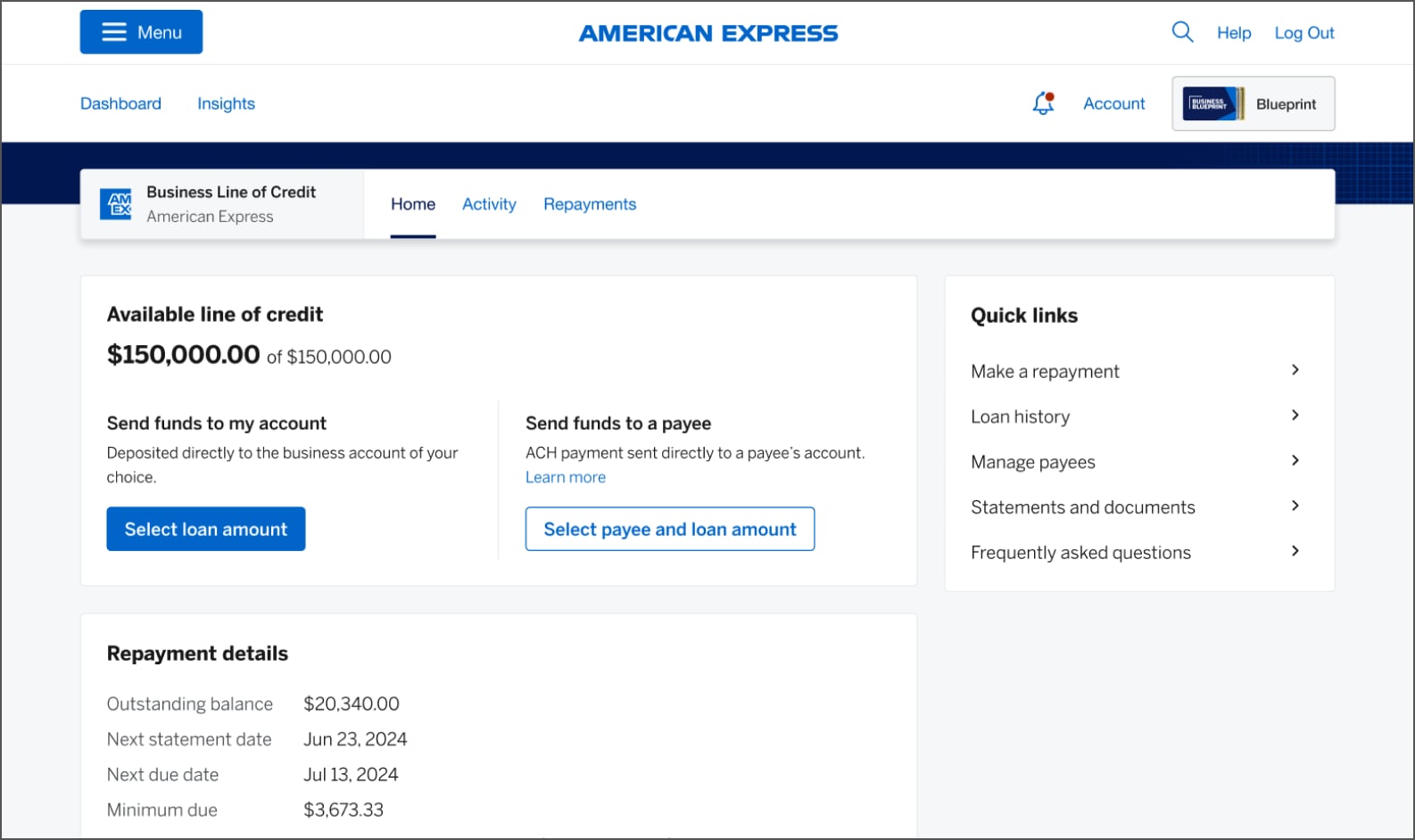Click the American Express header logo
Viewport: 1415px width, 840px height.
coord(707,33)
